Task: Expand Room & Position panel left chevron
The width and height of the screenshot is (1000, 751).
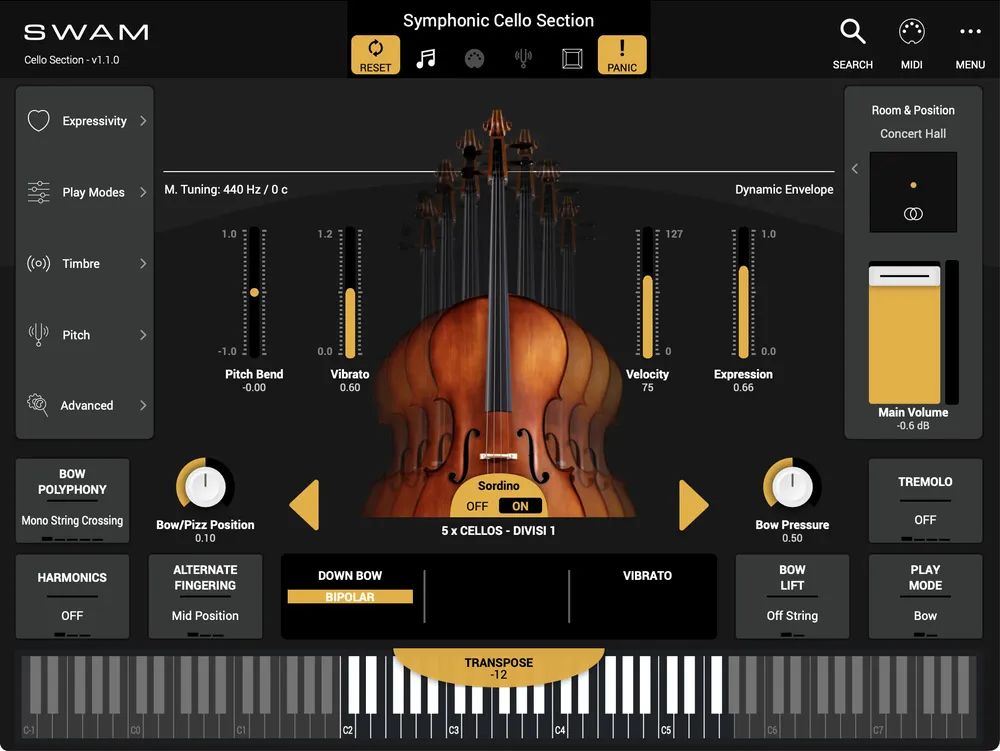Action: [855, 168]
